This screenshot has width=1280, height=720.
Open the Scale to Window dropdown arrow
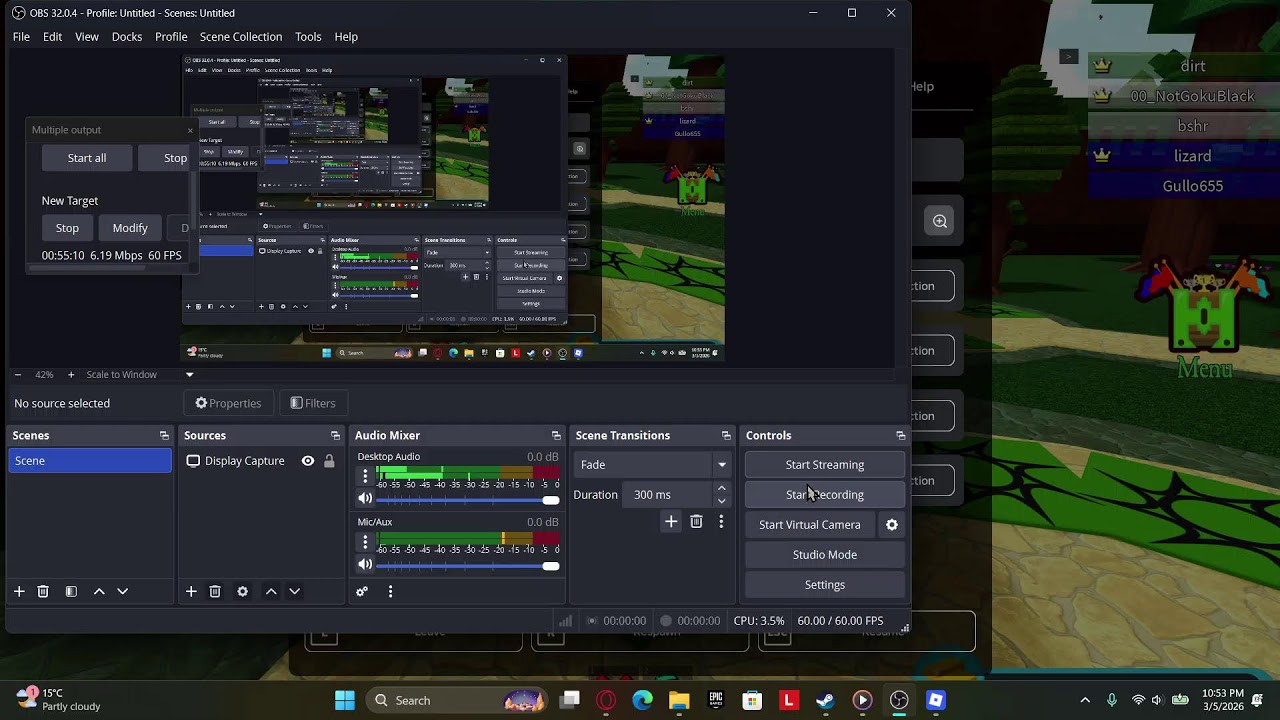click(x=189, y=374)
